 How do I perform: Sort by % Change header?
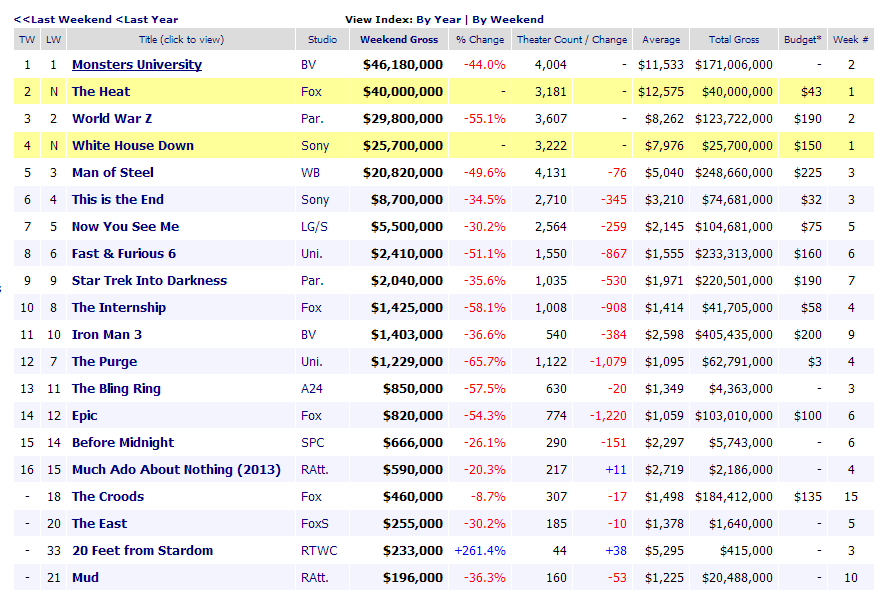coord(480,40)
